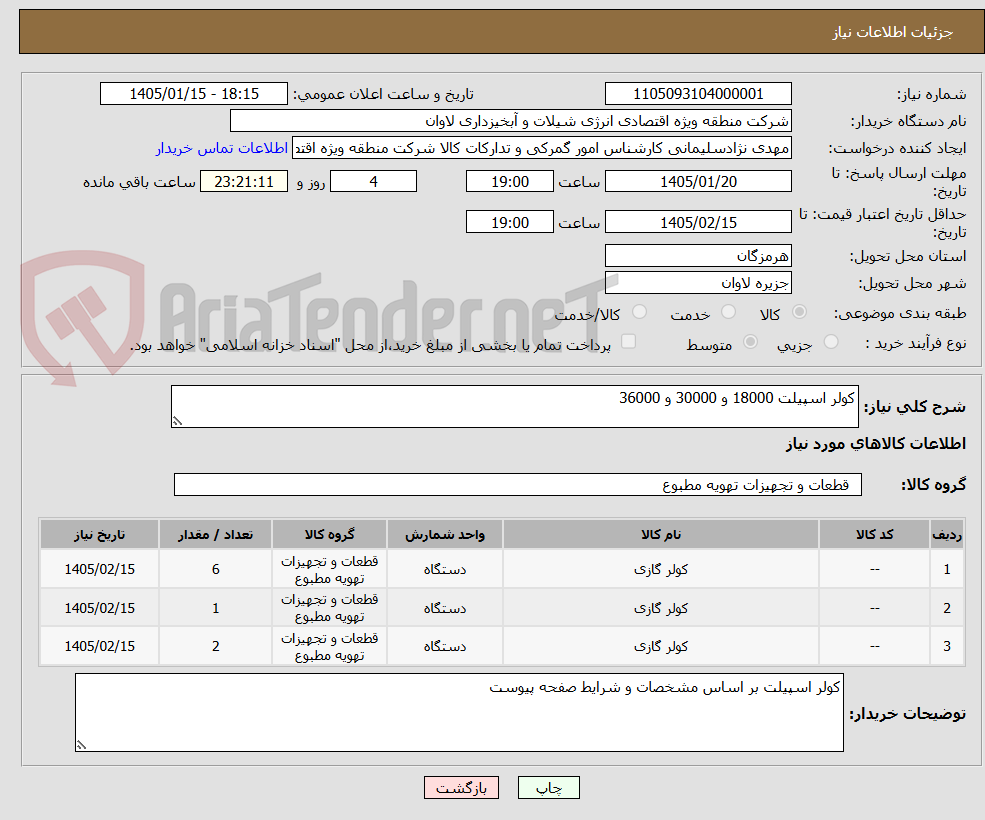
Task: Open buyer contact info link
Action: (x=222, y=148)
